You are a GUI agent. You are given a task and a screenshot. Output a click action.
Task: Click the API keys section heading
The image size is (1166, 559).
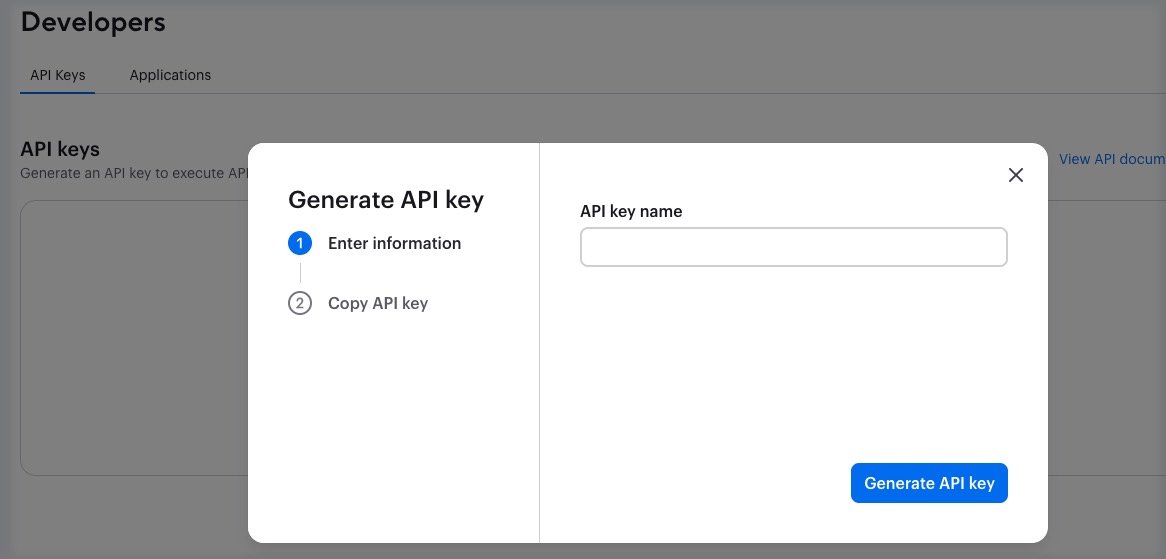59,149
